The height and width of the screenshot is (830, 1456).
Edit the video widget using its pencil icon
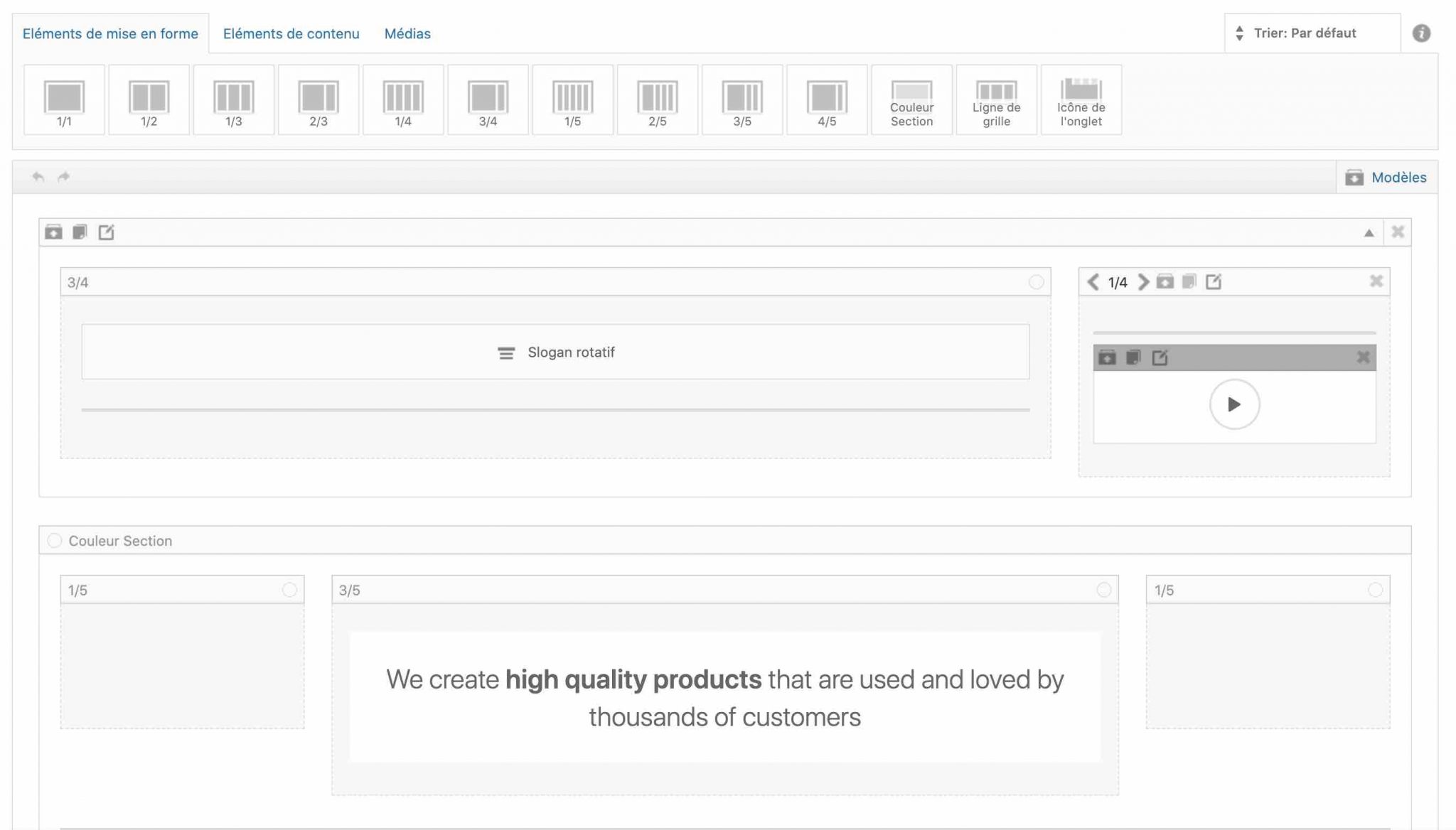coord(1160,359)
